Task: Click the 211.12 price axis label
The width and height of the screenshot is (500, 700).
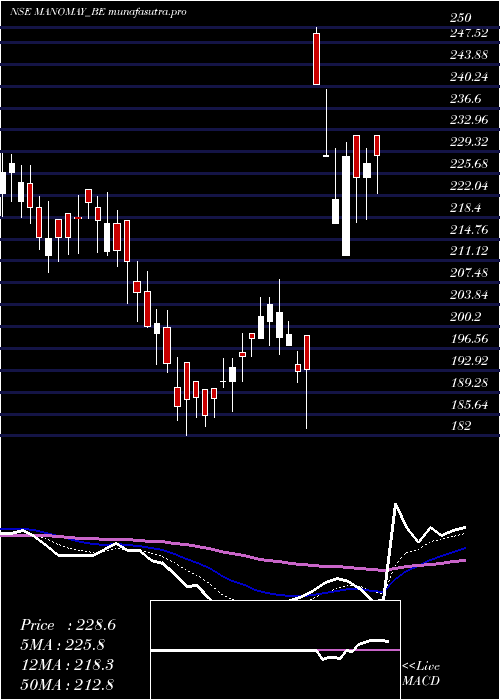Action: (x=469, y=251)
